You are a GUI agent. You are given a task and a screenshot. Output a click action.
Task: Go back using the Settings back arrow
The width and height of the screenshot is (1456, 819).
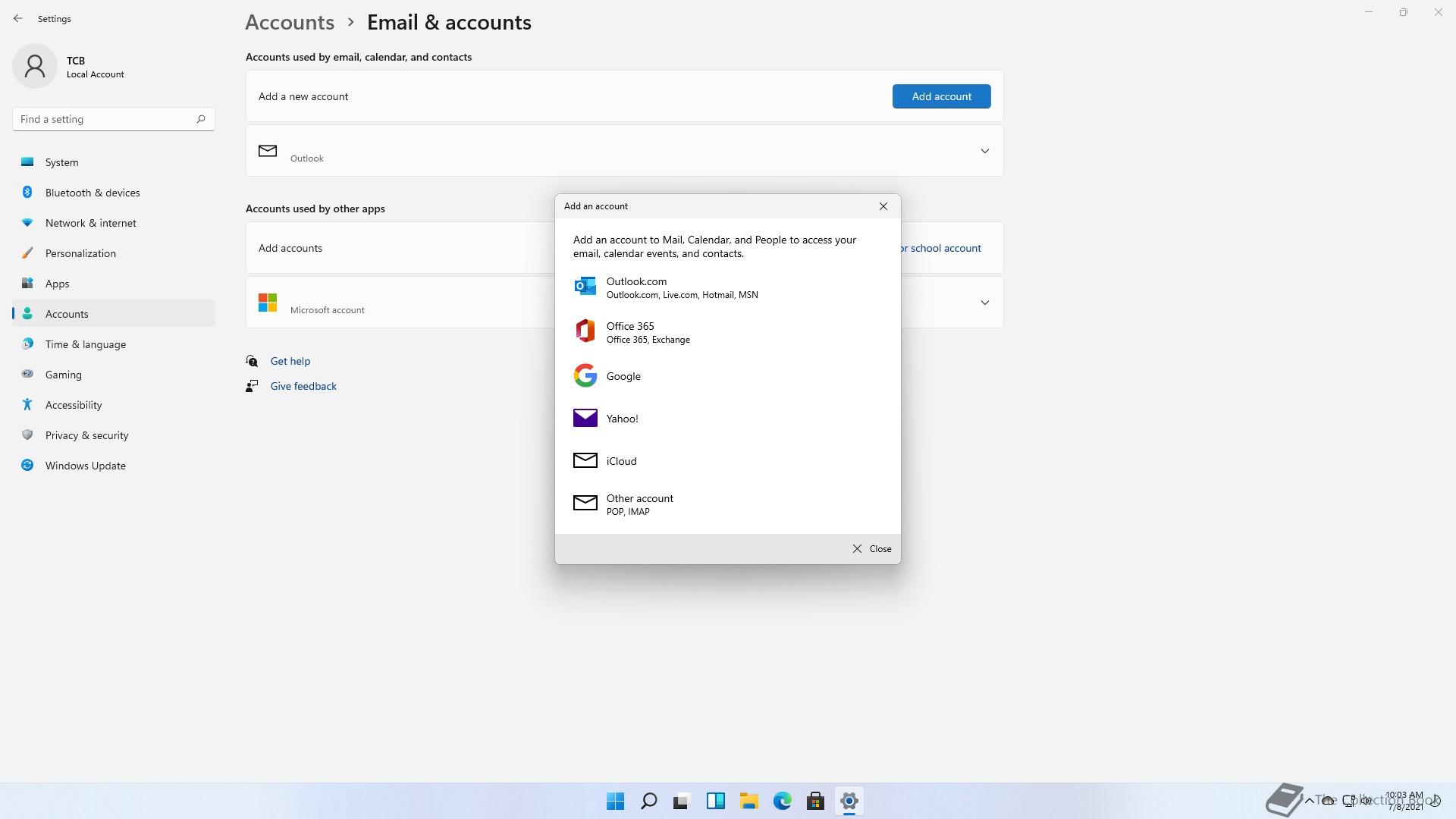click(x=18, y=18)
